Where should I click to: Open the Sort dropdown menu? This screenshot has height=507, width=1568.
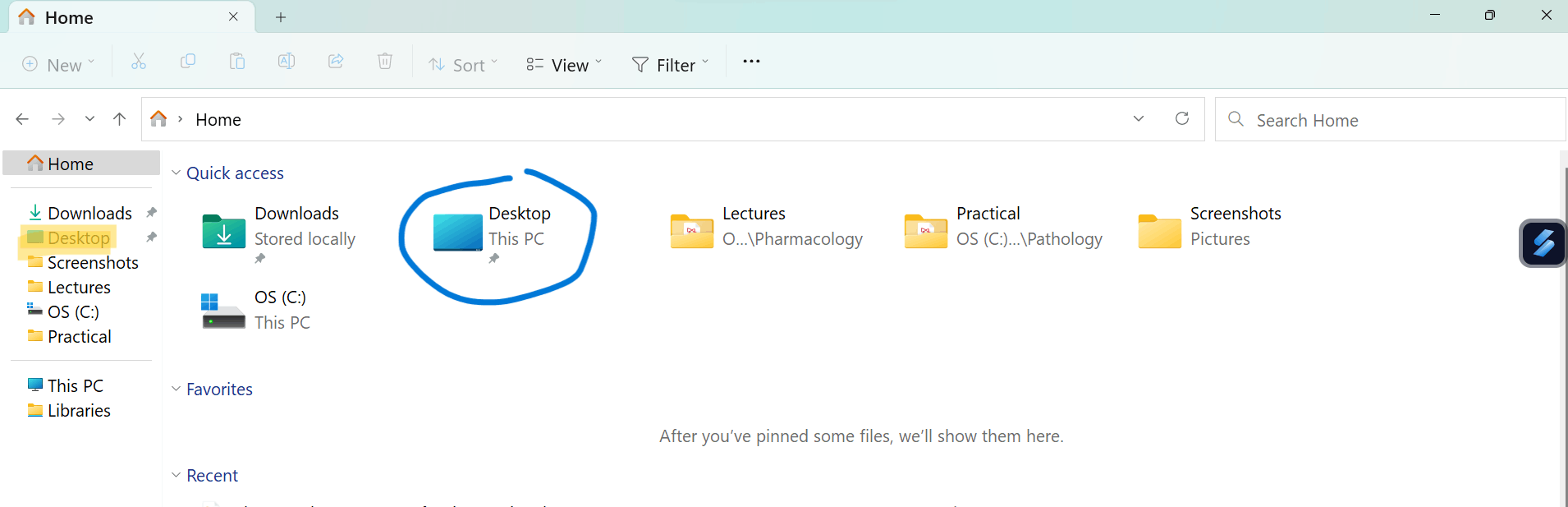[463, 64]
